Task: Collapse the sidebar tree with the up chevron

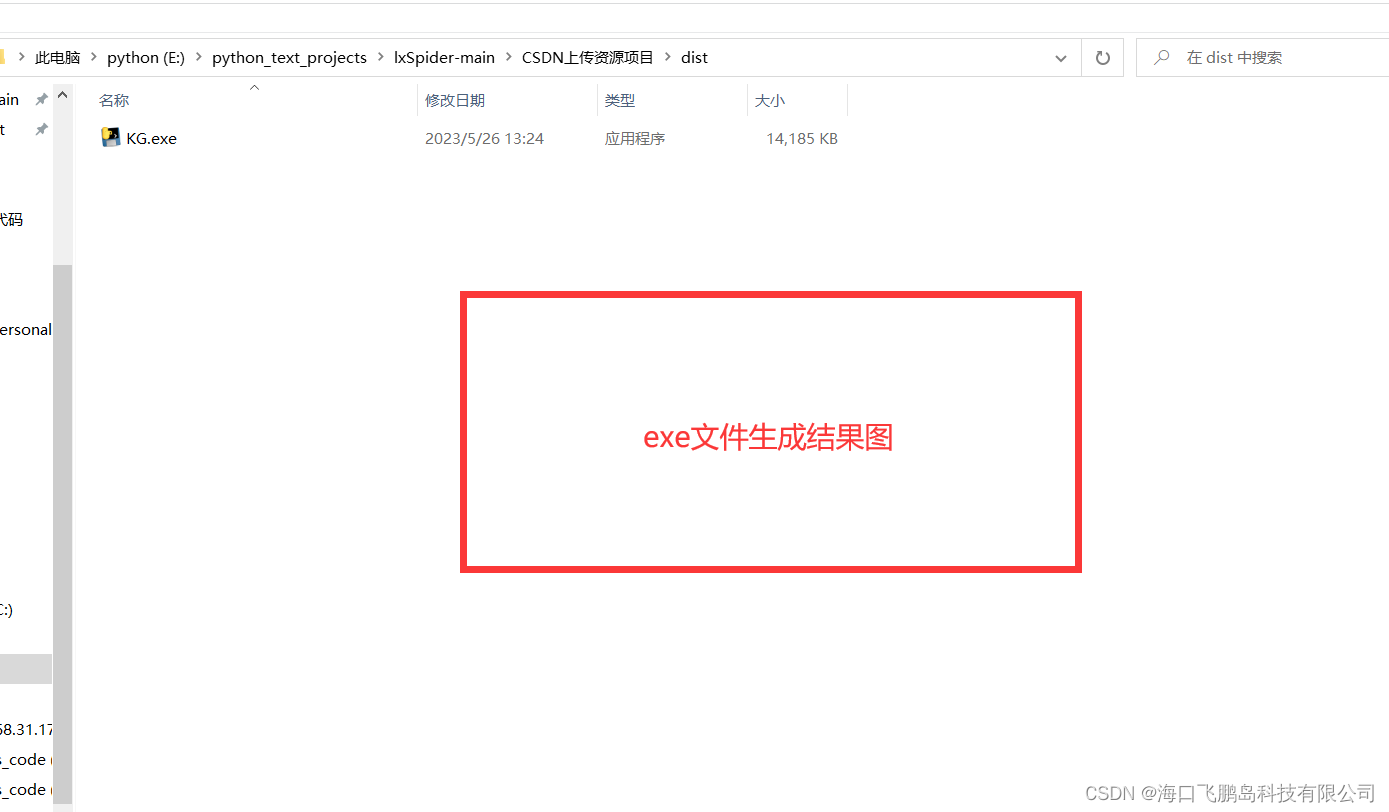Action: point(62,93)
